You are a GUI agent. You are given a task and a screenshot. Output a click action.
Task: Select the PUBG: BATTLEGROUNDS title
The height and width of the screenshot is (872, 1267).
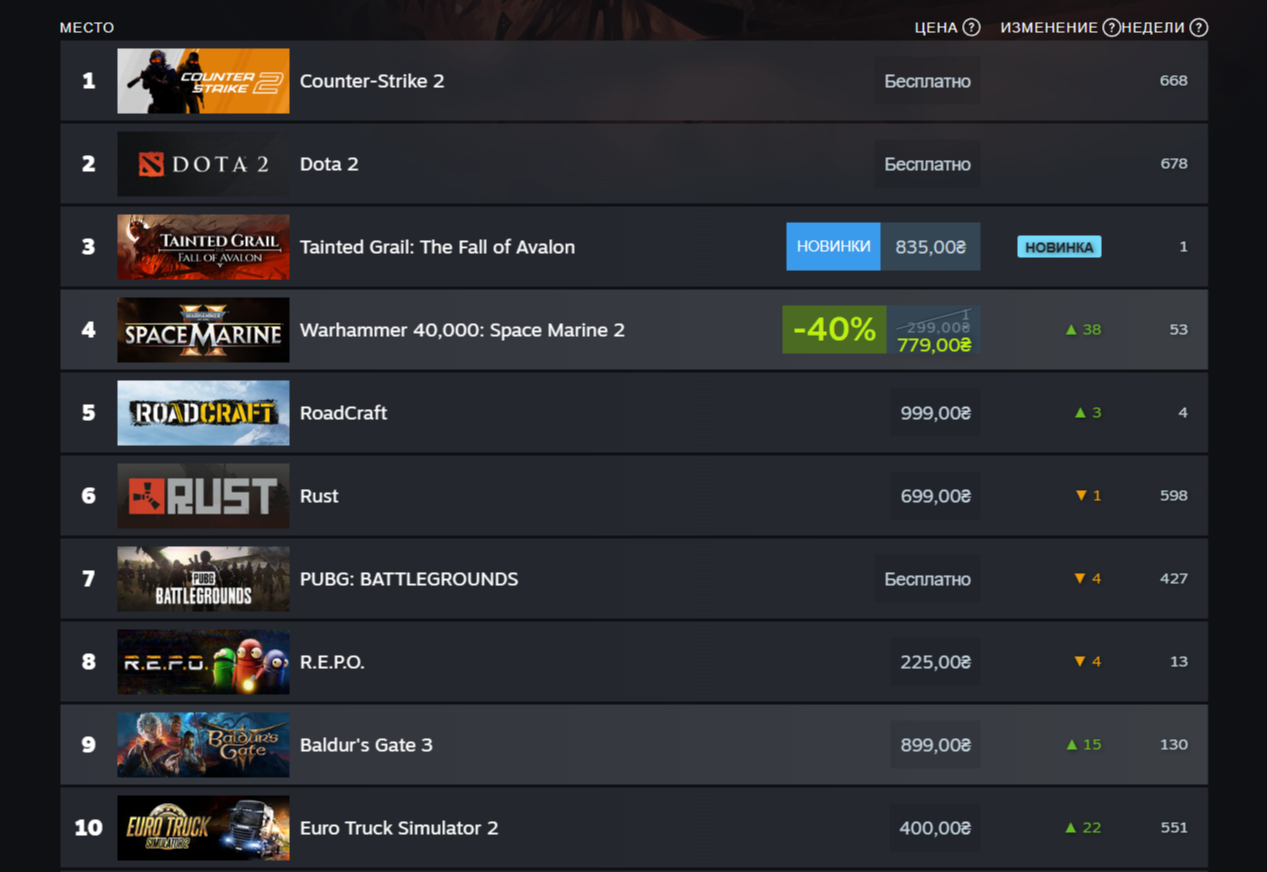(409, 579)
